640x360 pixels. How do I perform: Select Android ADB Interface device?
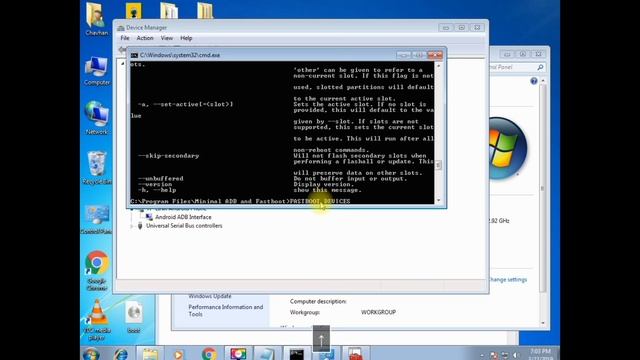(183, 217)
